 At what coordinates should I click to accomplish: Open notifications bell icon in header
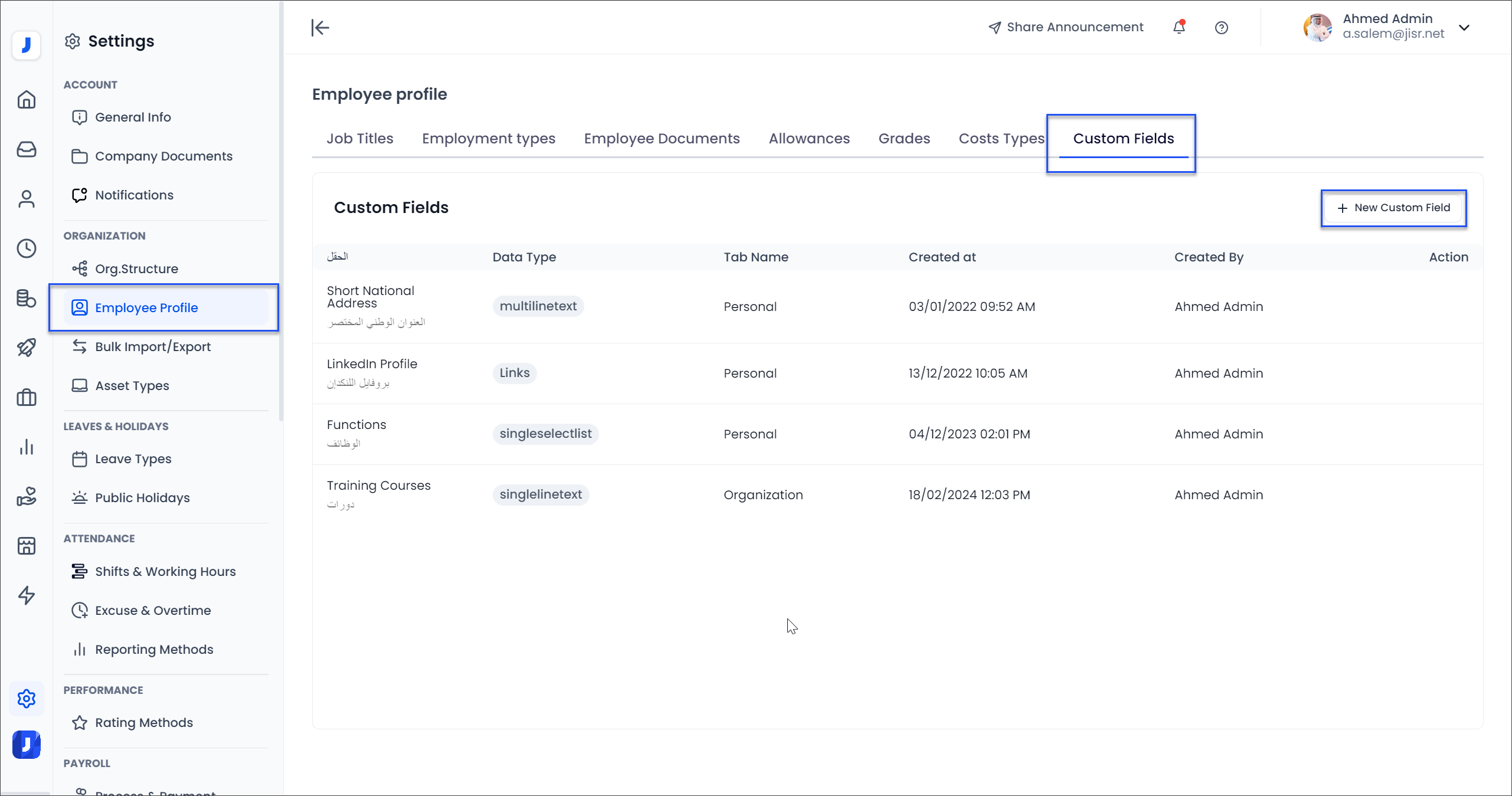(1179, 27)
